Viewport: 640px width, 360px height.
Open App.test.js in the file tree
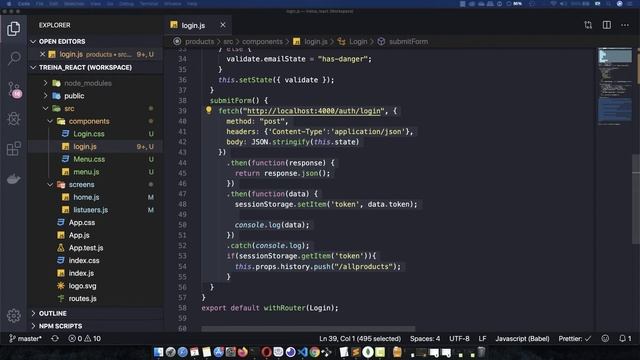[86, 247]
